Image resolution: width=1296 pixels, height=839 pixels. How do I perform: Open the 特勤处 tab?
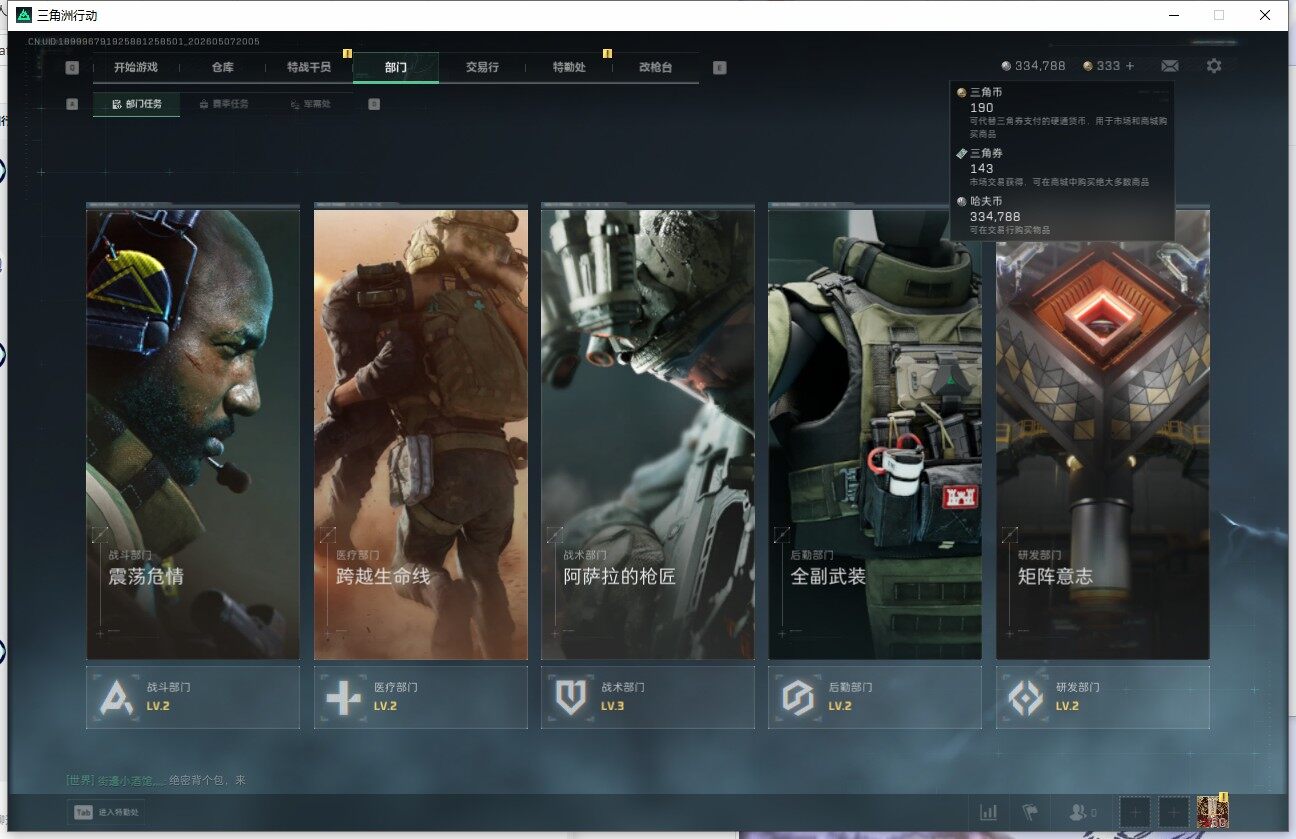point(569,67)
